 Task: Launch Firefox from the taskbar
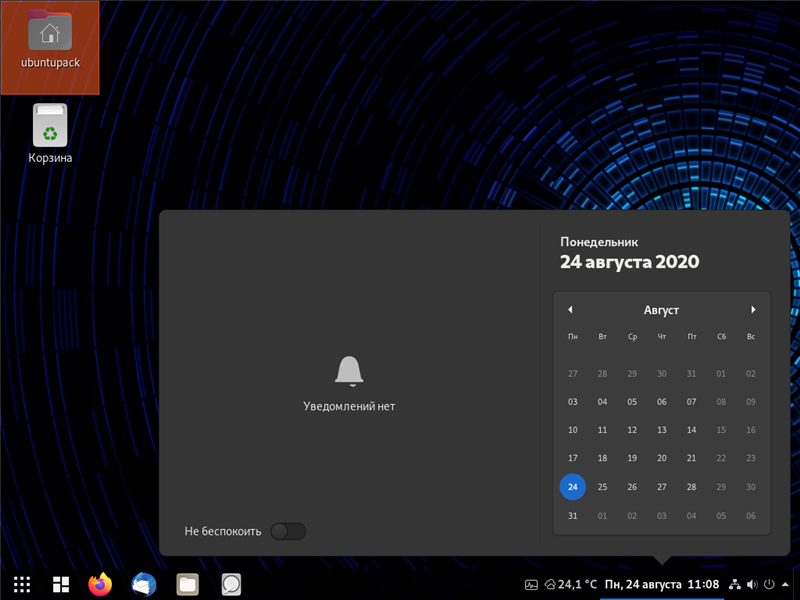click(100, 584)
